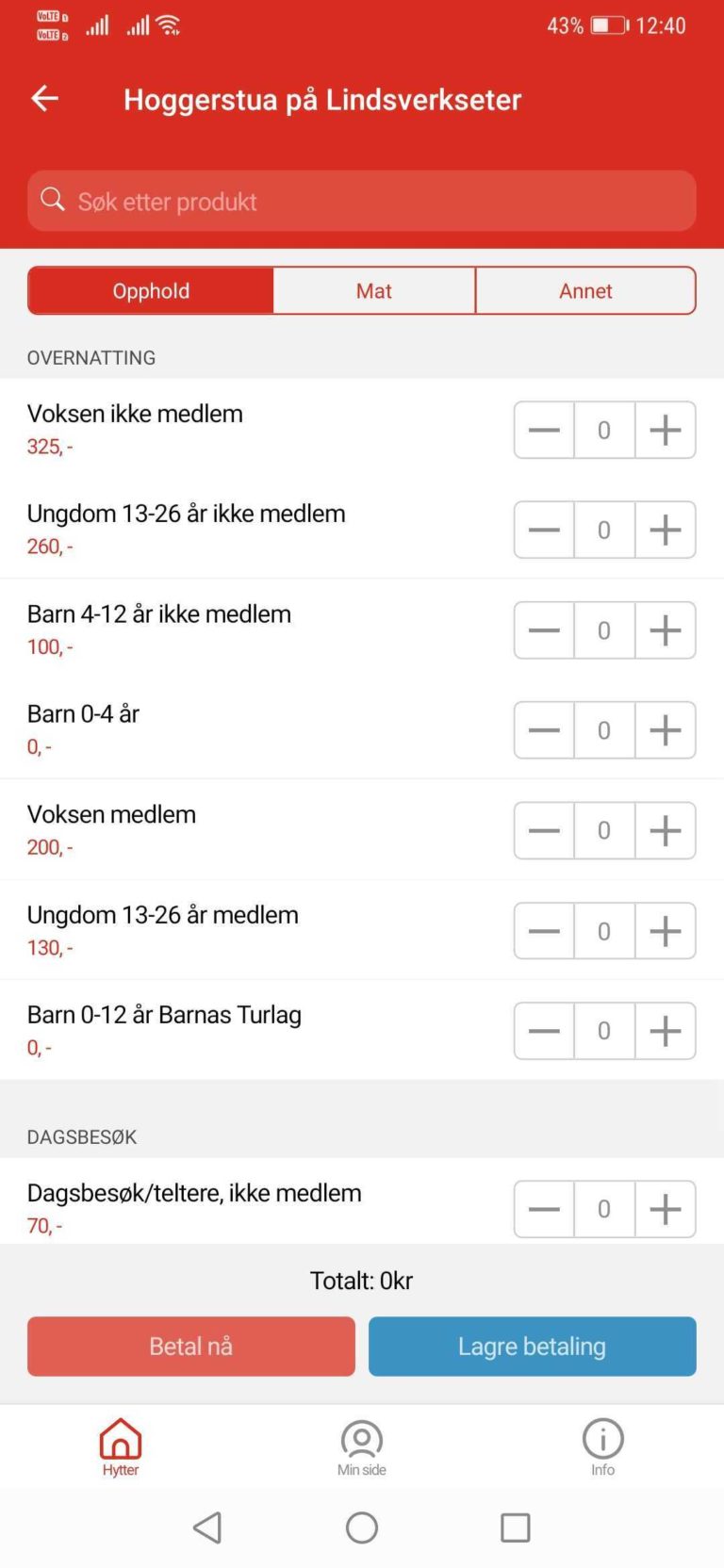Add one Dagsbesøk/teltere ikke medlem

coord(666,1209)
